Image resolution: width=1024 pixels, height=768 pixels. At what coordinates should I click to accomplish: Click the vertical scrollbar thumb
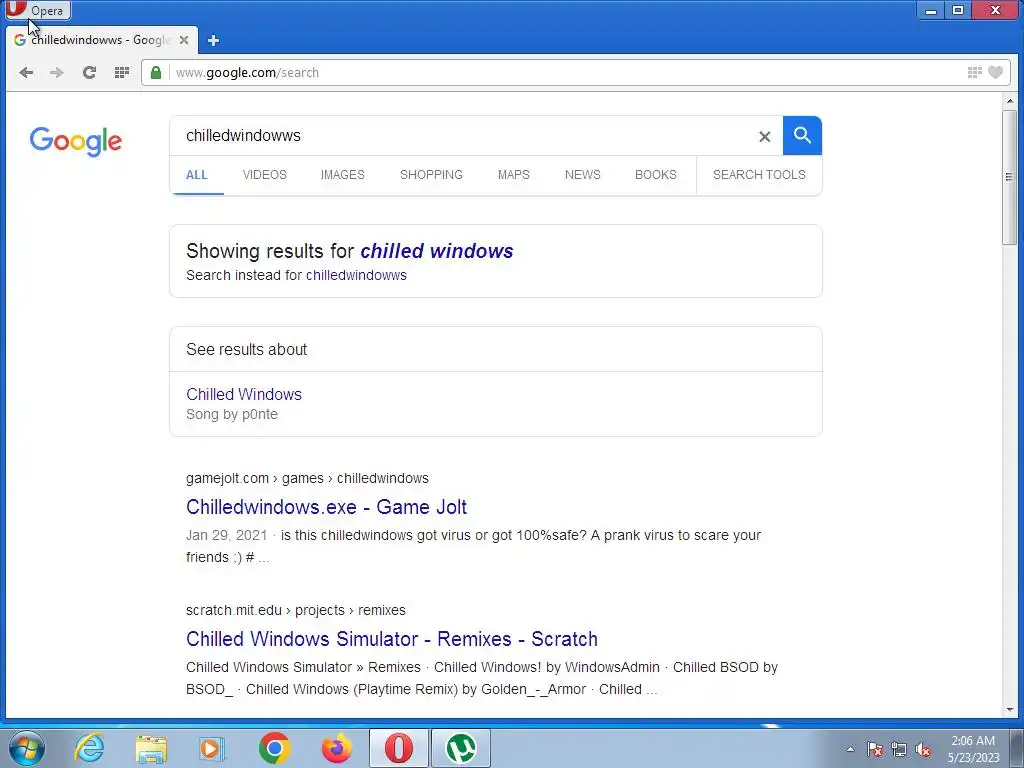[1010, 177]
